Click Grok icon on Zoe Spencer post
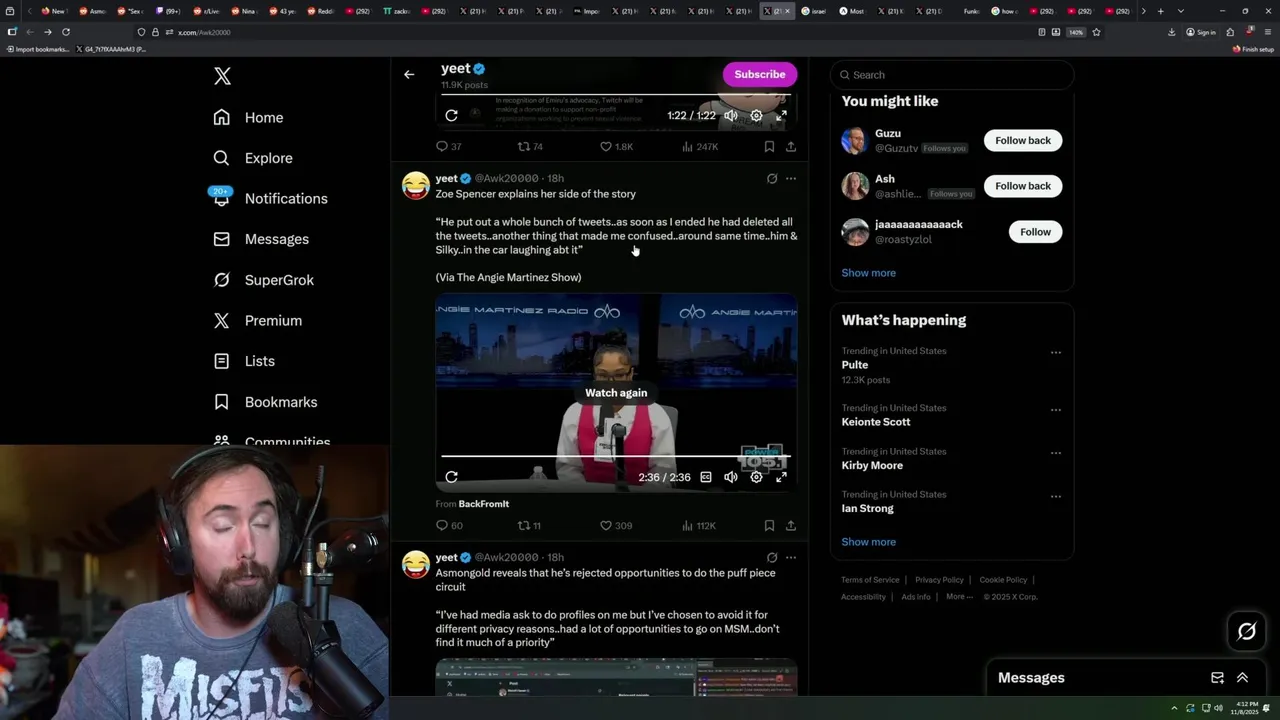 tap(771, 179)
